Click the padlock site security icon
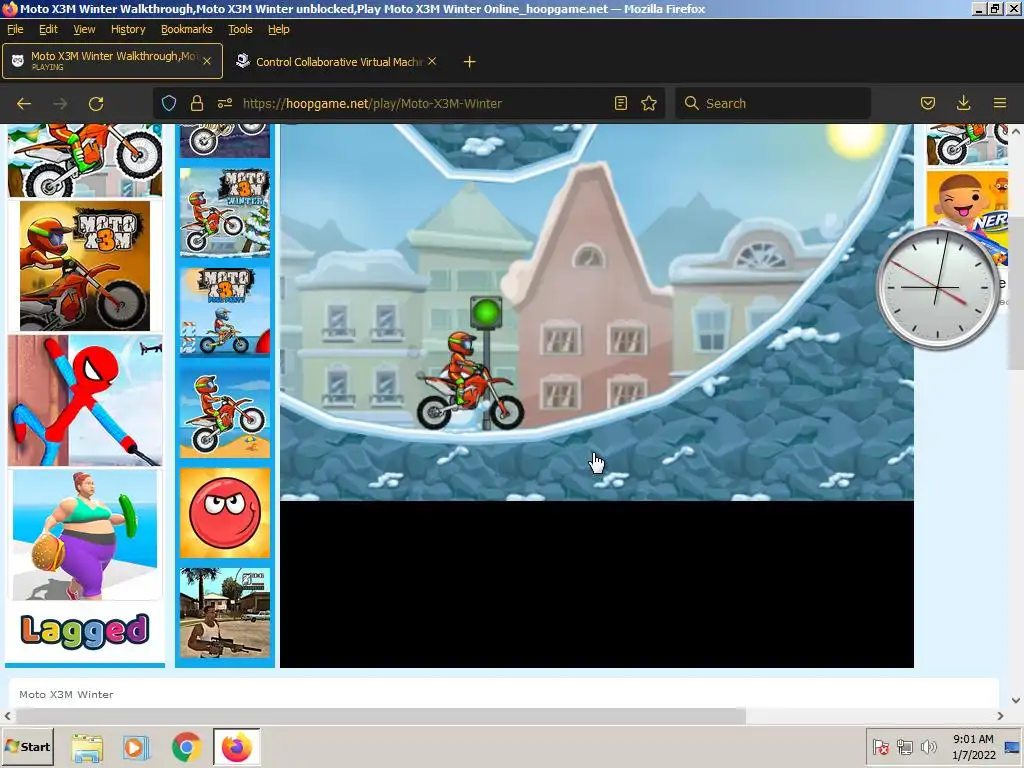The image size is (1024, 768). pos(197,103)
